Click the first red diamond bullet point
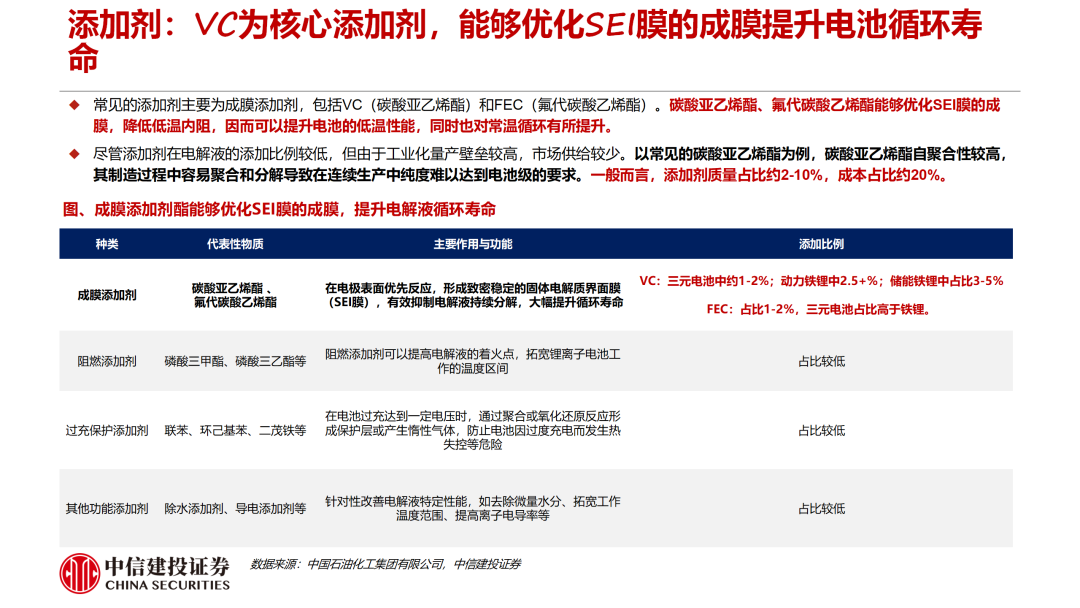This screenshot has height=608, width=1080. click(73, 105)
